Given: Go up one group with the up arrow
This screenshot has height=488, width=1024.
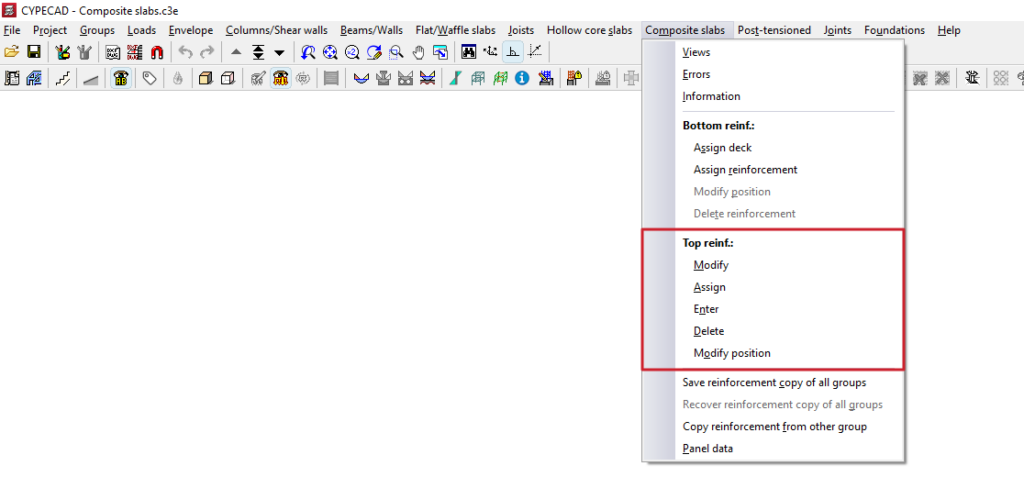Looking at the screenshot, I should (x=236, y=52).
